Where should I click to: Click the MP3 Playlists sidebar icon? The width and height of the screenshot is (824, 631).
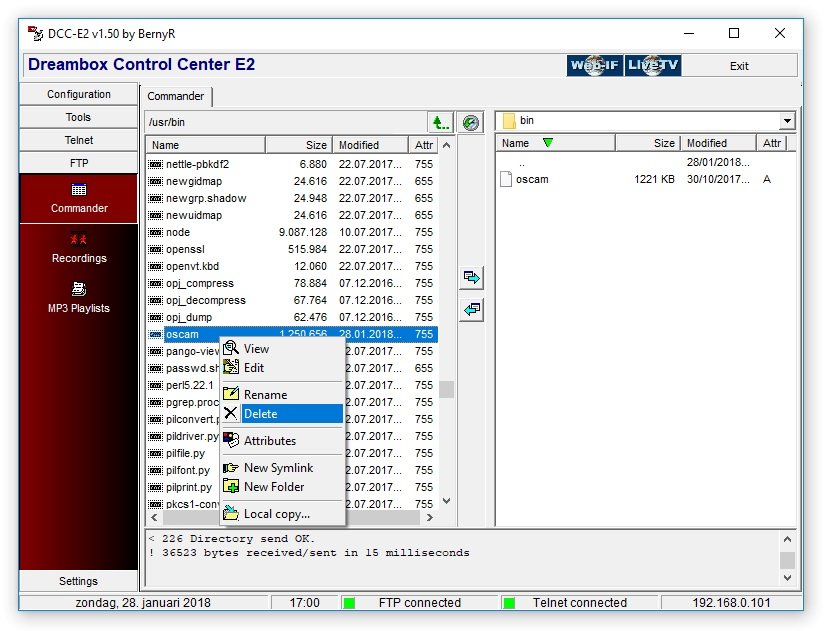point(79,289)
